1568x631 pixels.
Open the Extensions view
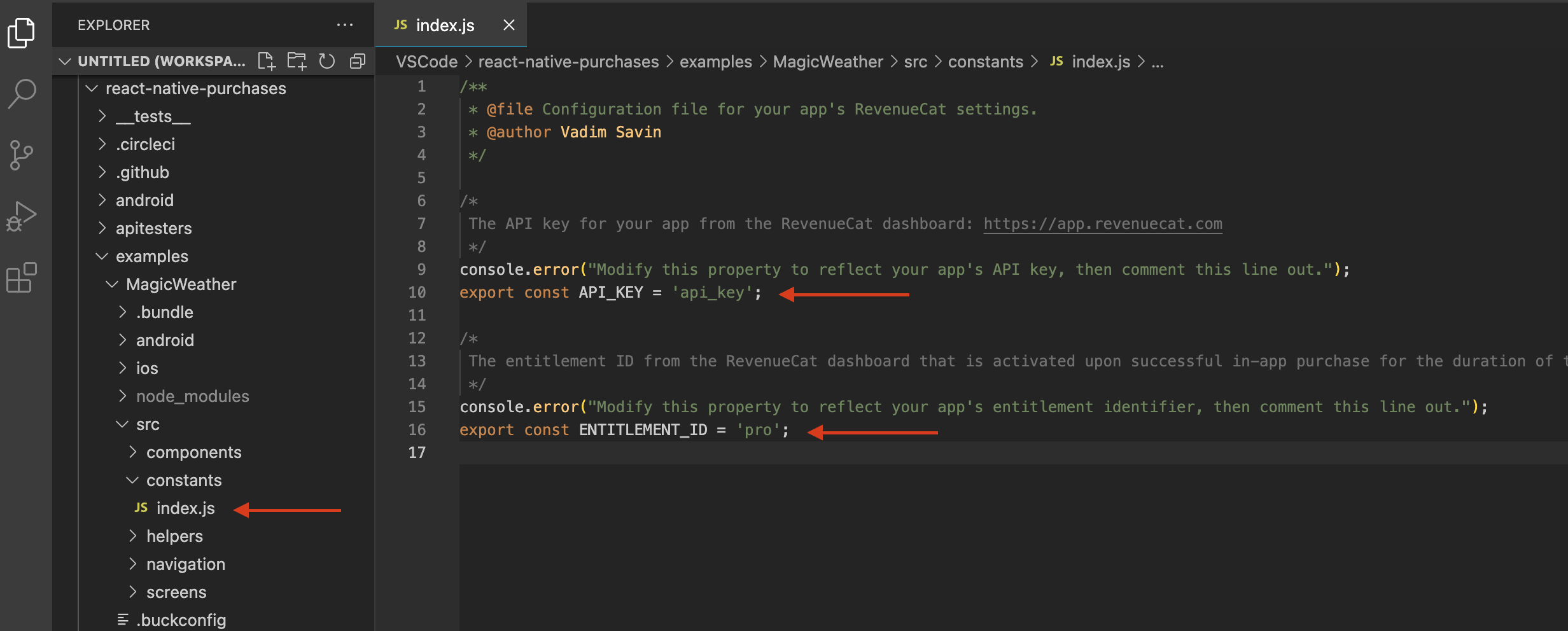22,277
